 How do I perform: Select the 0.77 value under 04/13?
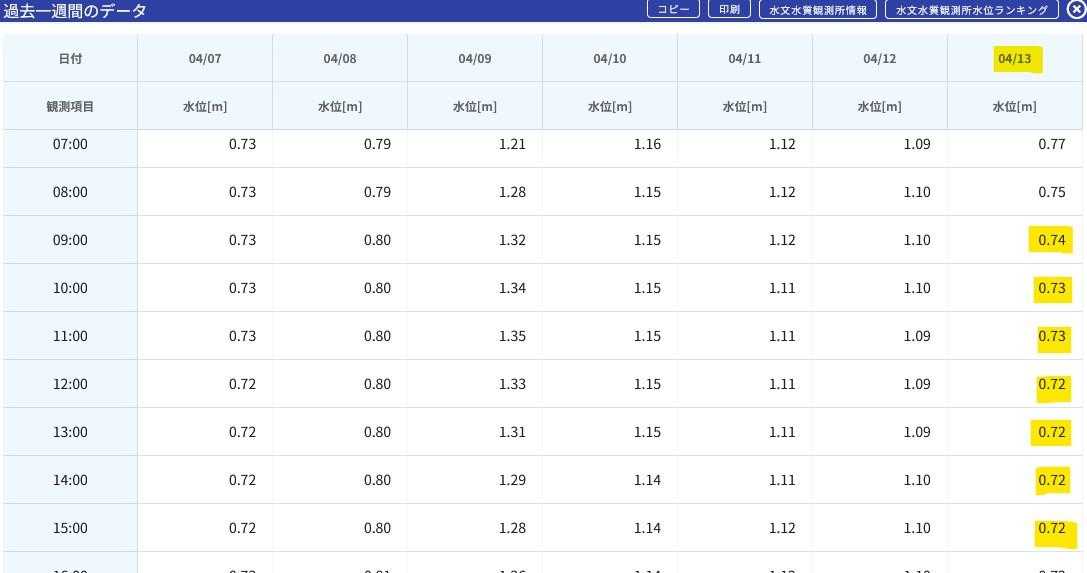coord(1051,144)
